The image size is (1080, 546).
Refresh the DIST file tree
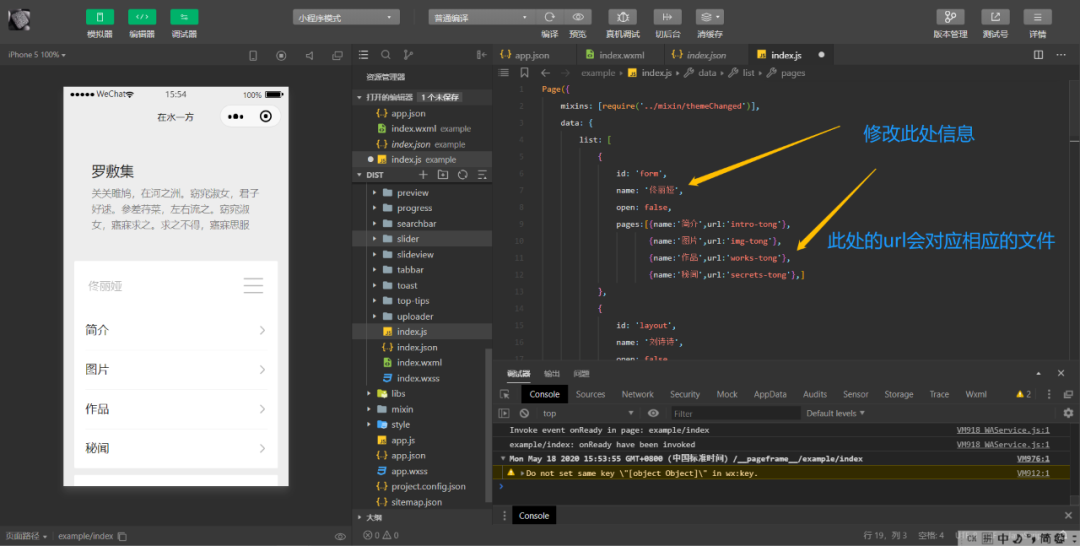pyautogui.click(x=463, y=175)
